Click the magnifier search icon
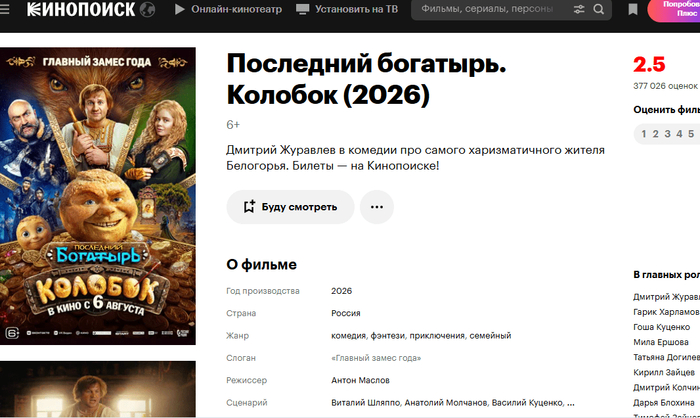The image size is (700, 418). coord(599,9)
